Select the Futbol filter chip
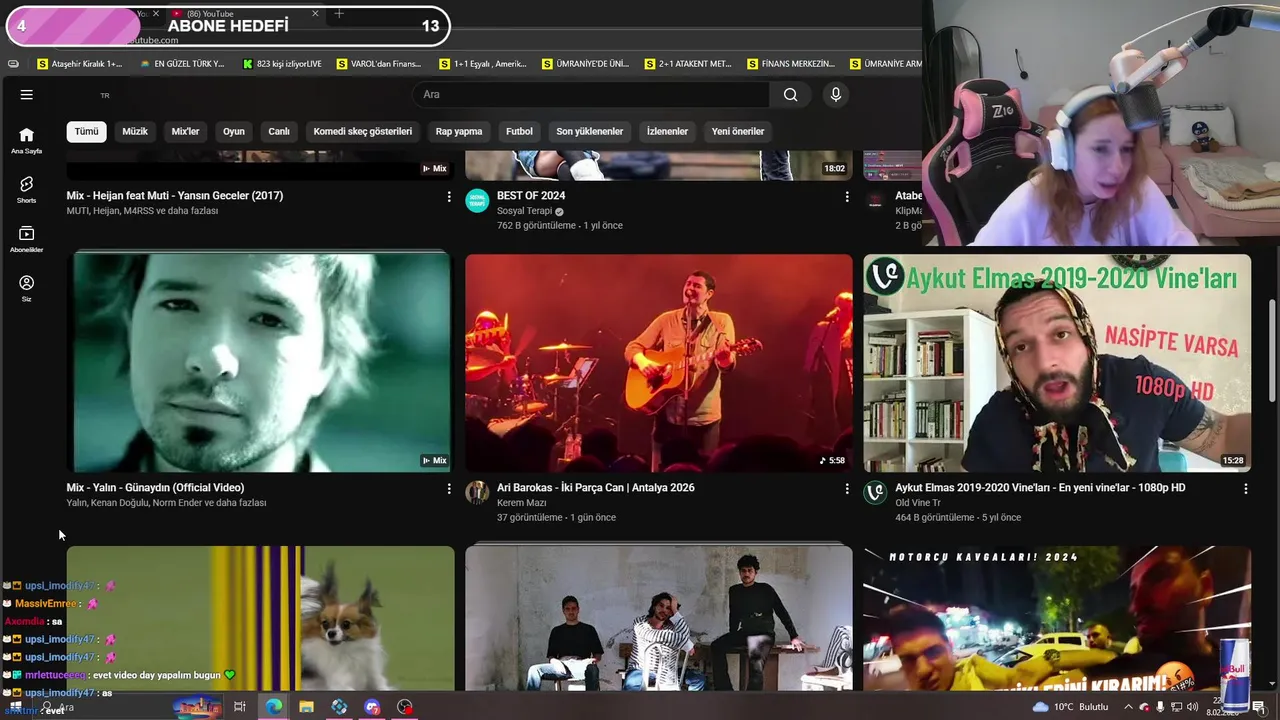Image resolution: width=1280 pixels, height=720 pixels. [x=519, y=131]
